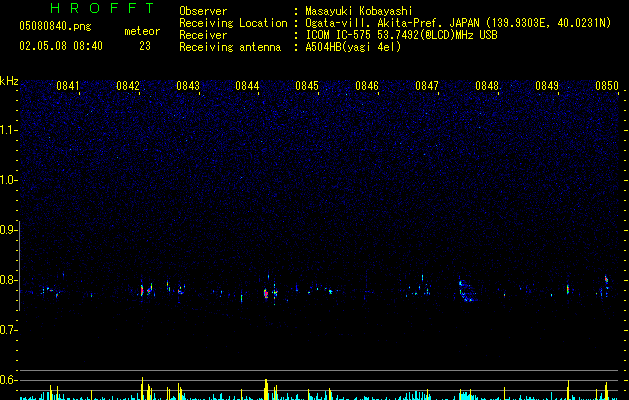629x400 pixels.
Task: Click the tall yellow power spike after 0844
Action: click(x=266, y=389)
